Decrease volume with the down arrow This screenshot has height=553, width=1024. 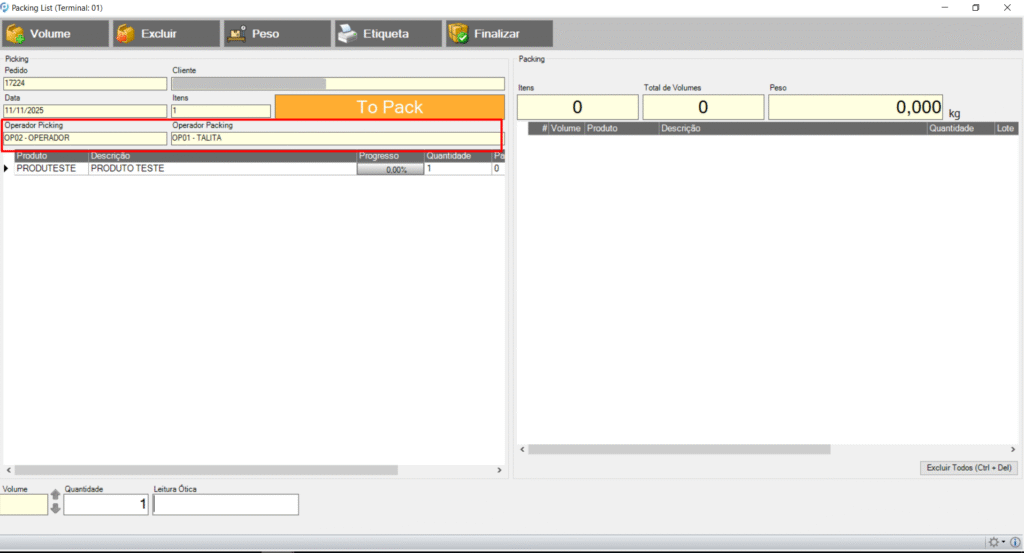point(55,508)
